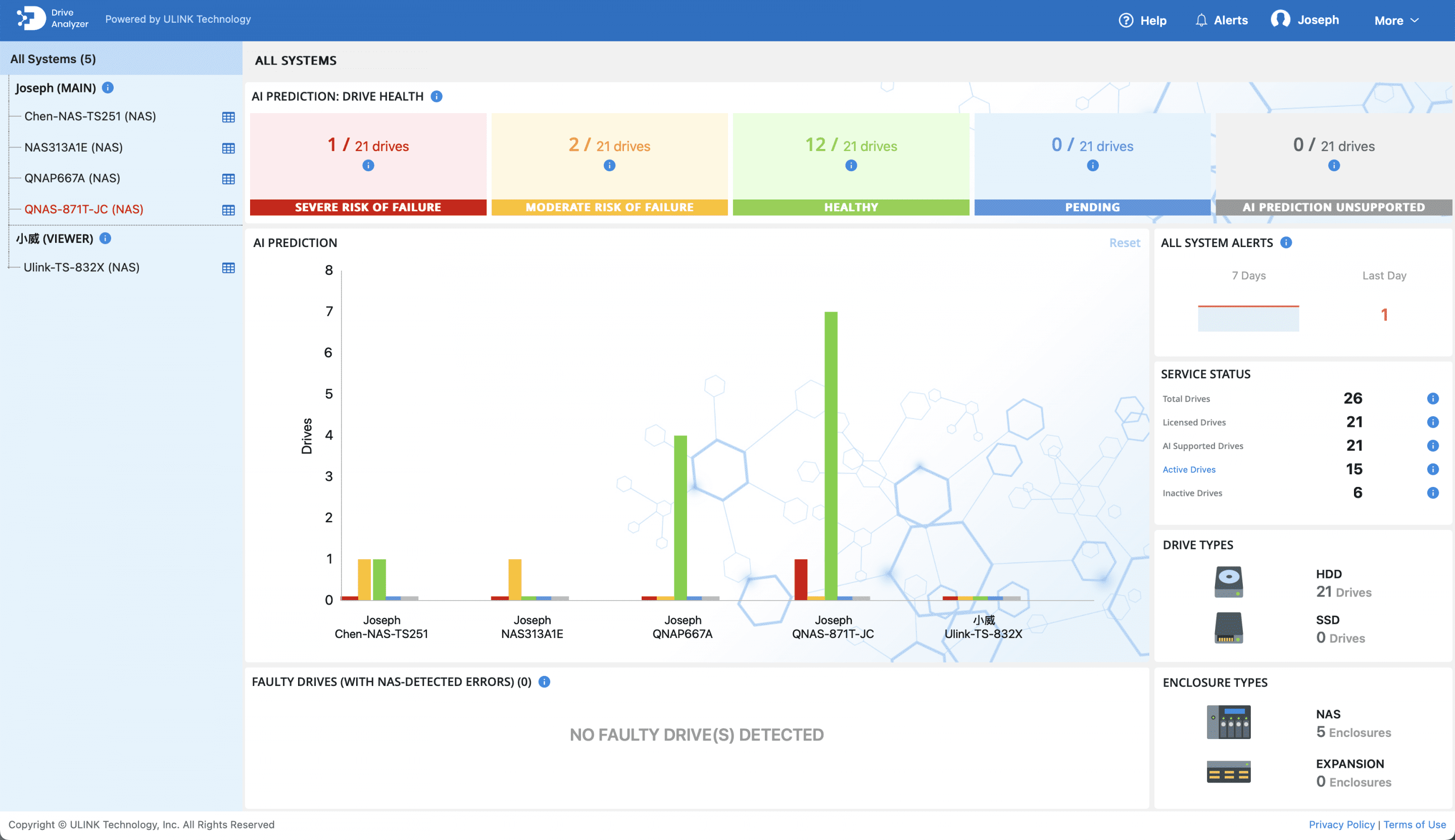Open drive table for Chen-NAS-TS251
The image size is (1455, 840).
click(228, 117)
